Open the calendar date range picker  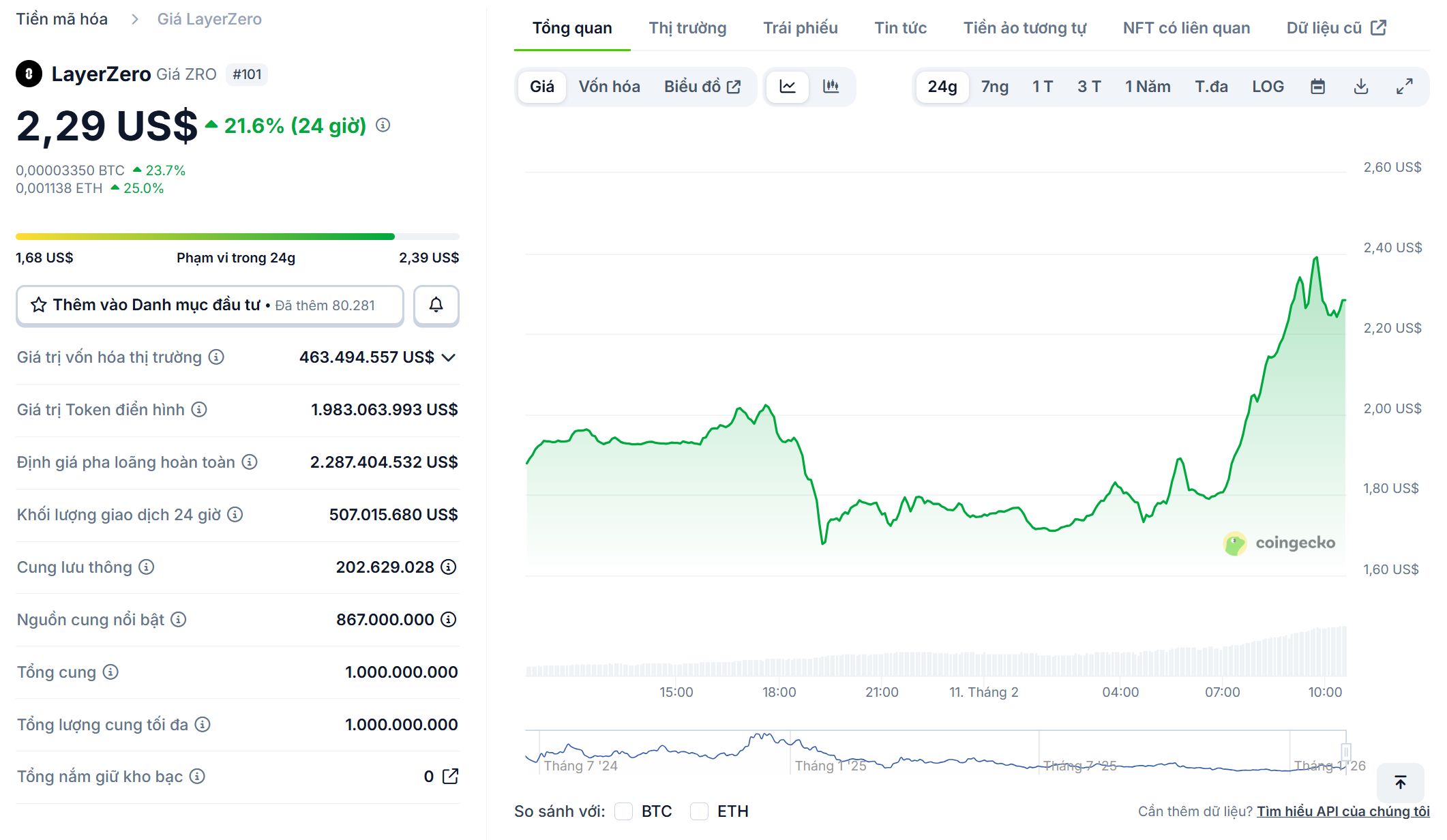1318,87
